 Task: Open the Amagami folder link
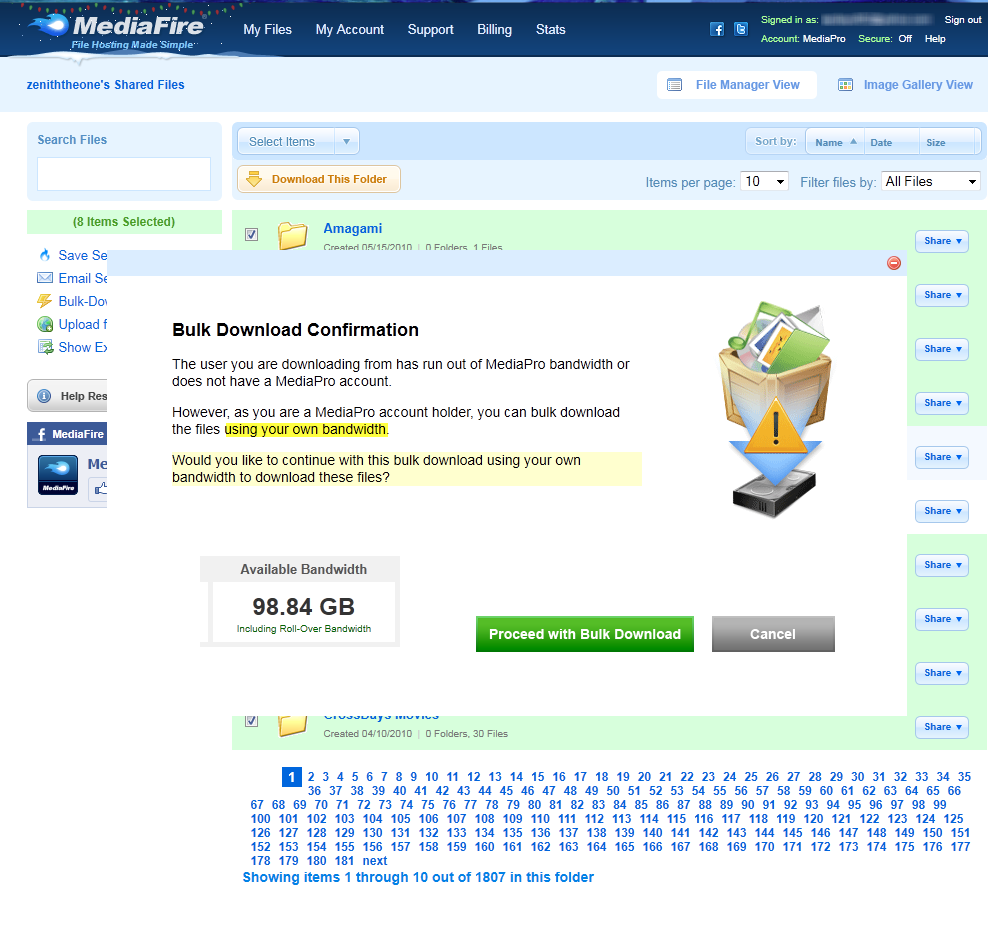tap(353, 229)
